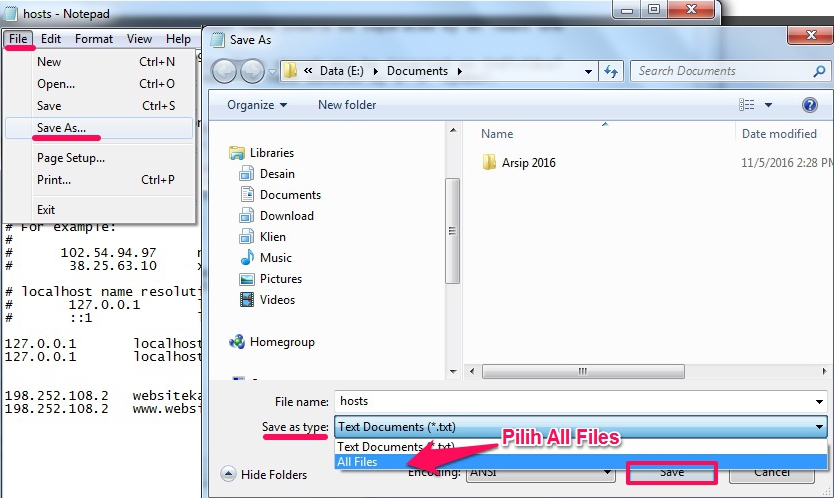The height and width of the screenshot is (498, 834).
Task: Click the File name input field
Action: [580, 401]
